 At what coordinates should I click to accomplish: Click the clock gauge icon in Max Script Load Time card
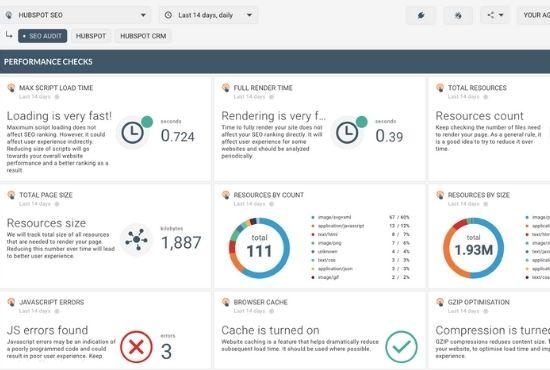click(x=133, y=133)
